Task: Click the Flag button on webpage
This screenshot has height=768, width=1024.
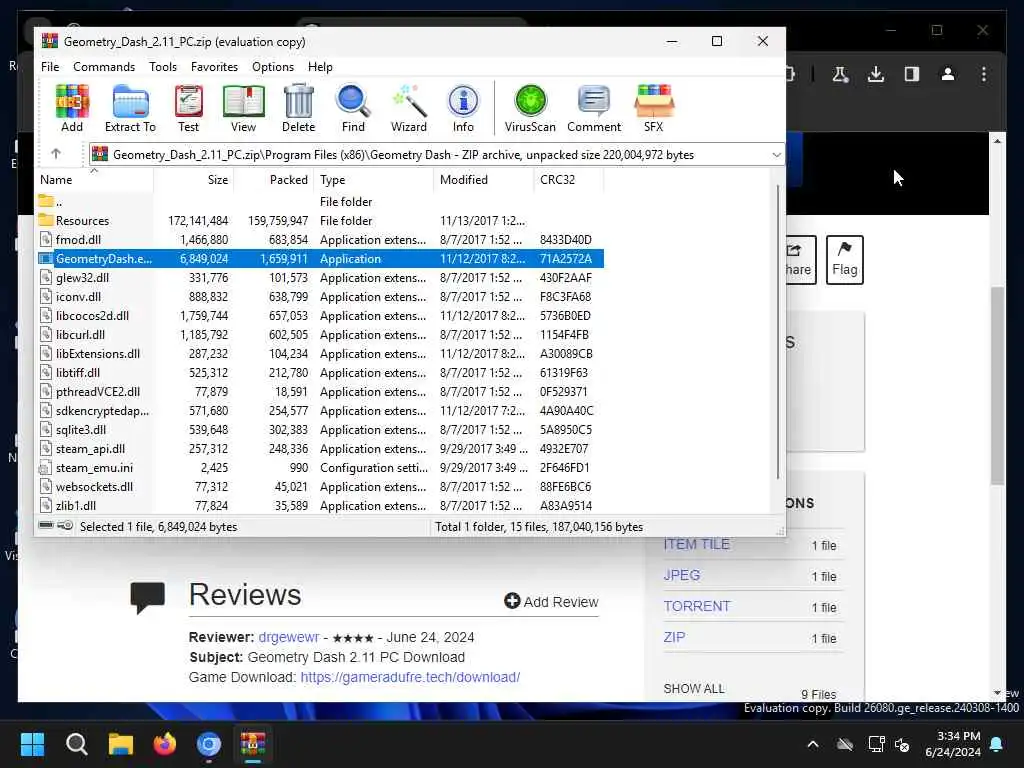Action: pos(844,259)
